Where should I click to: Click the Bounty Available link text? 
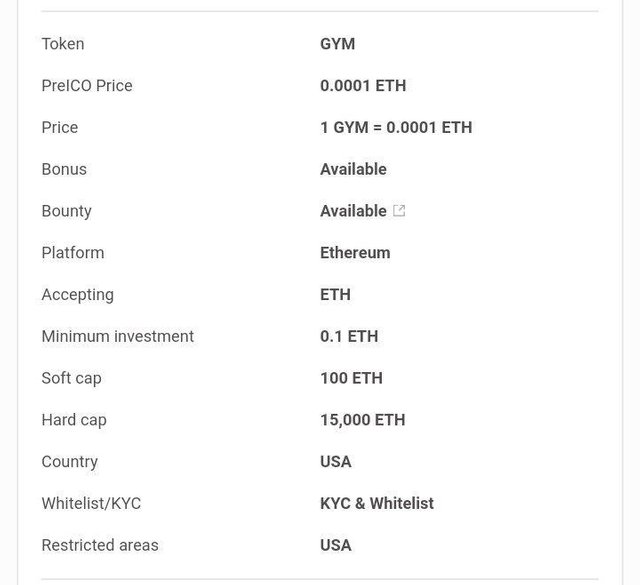[353, 211]
